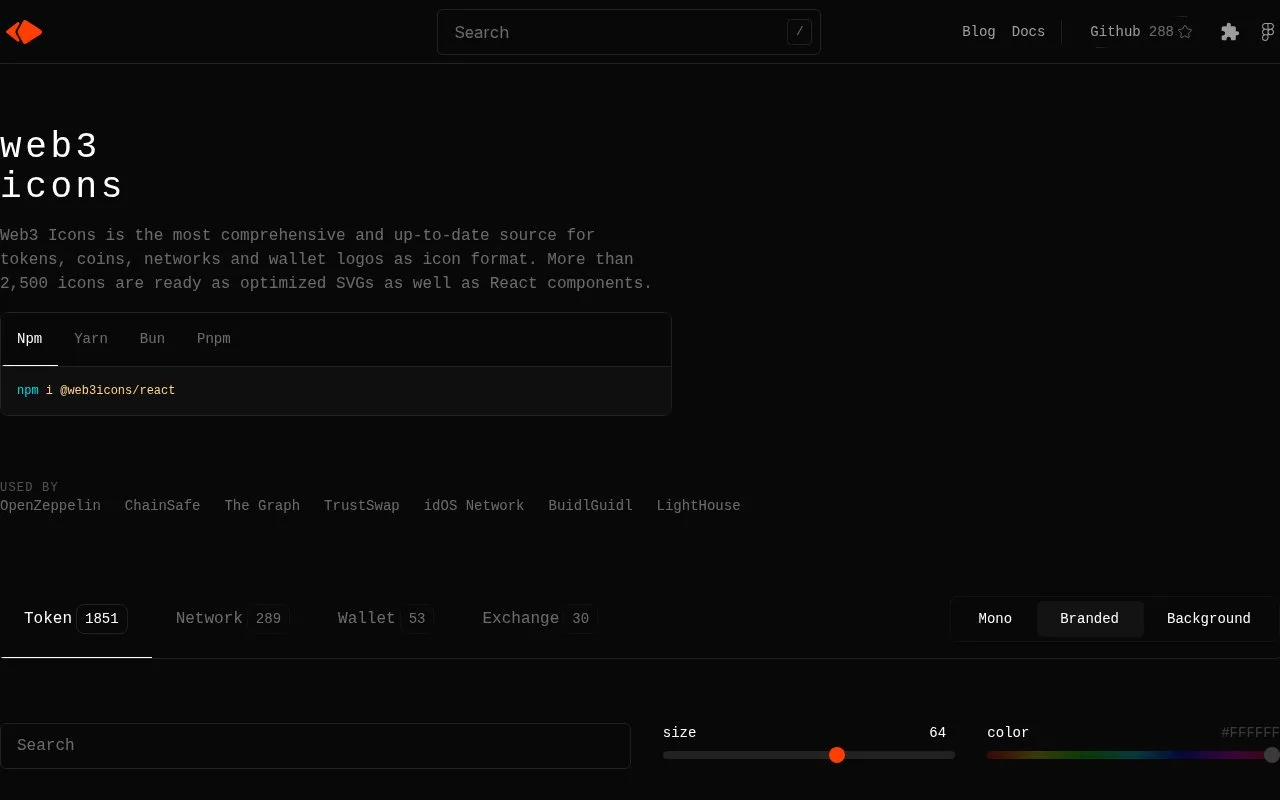Click the size value 64

coord(937,733)
